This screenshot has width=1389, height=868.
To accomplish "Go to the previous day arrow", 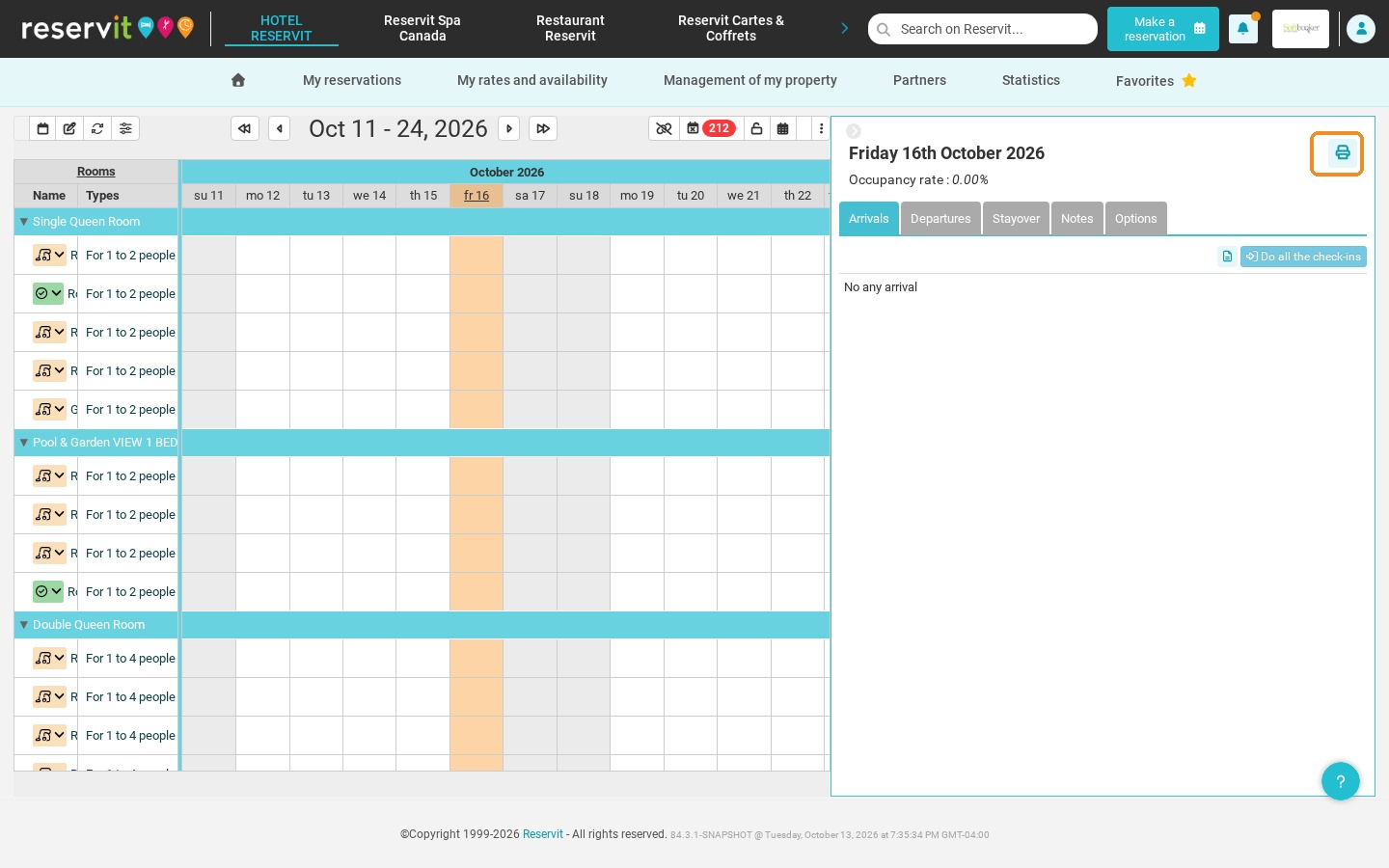I will [x=280, y=128].
